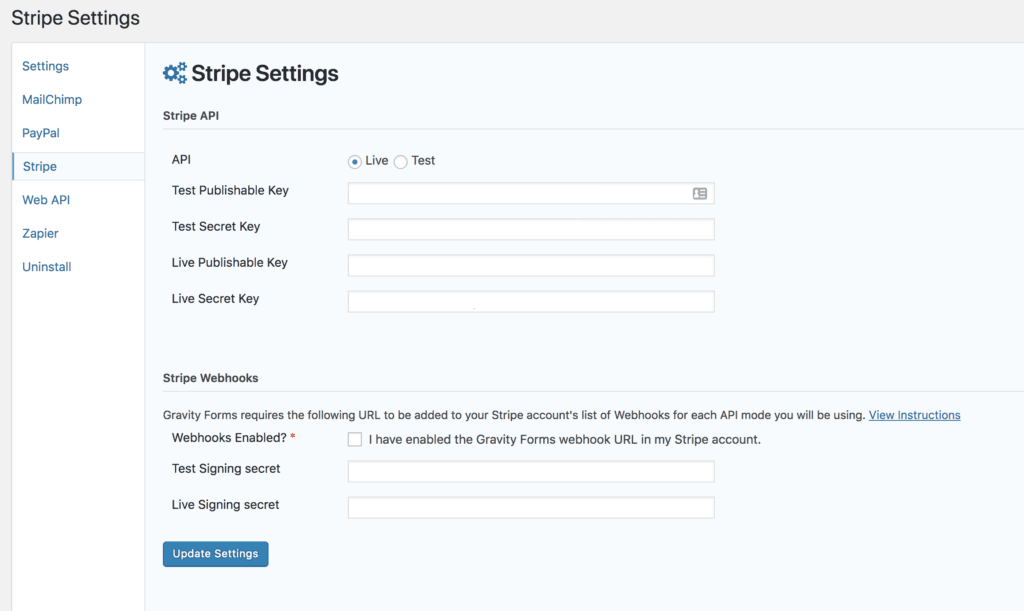Viewport: 1024px width, 611px height.
Task: Click the 'Stripe API' section heading
Action: [x=191, y=116]
